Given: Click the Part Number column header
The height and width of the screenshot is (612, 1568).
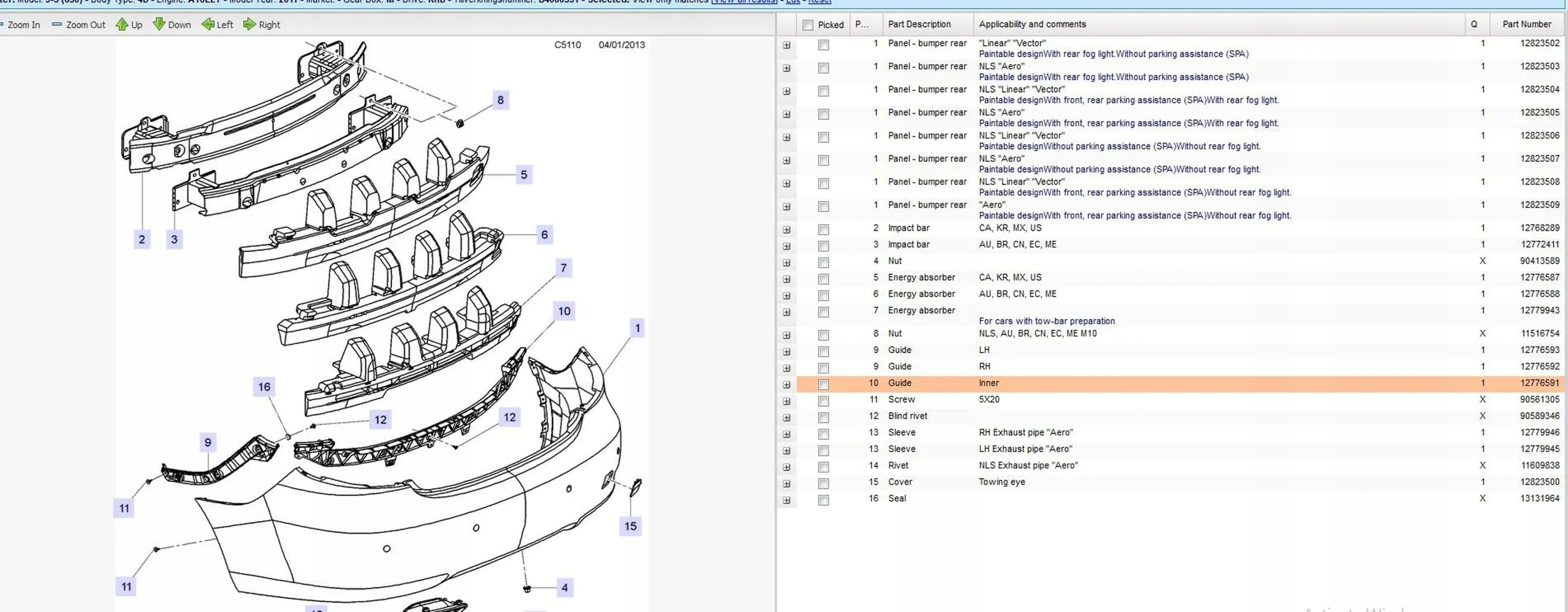Looking at the screenshot, I should [x=1526, y=24].
